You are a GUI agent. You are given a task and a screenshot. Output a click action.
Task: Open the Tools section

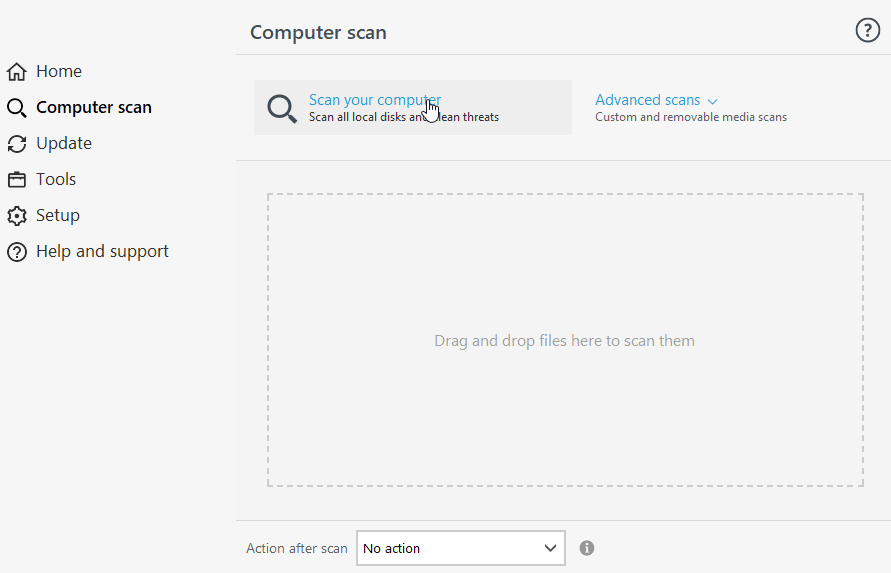pos(56,180)
